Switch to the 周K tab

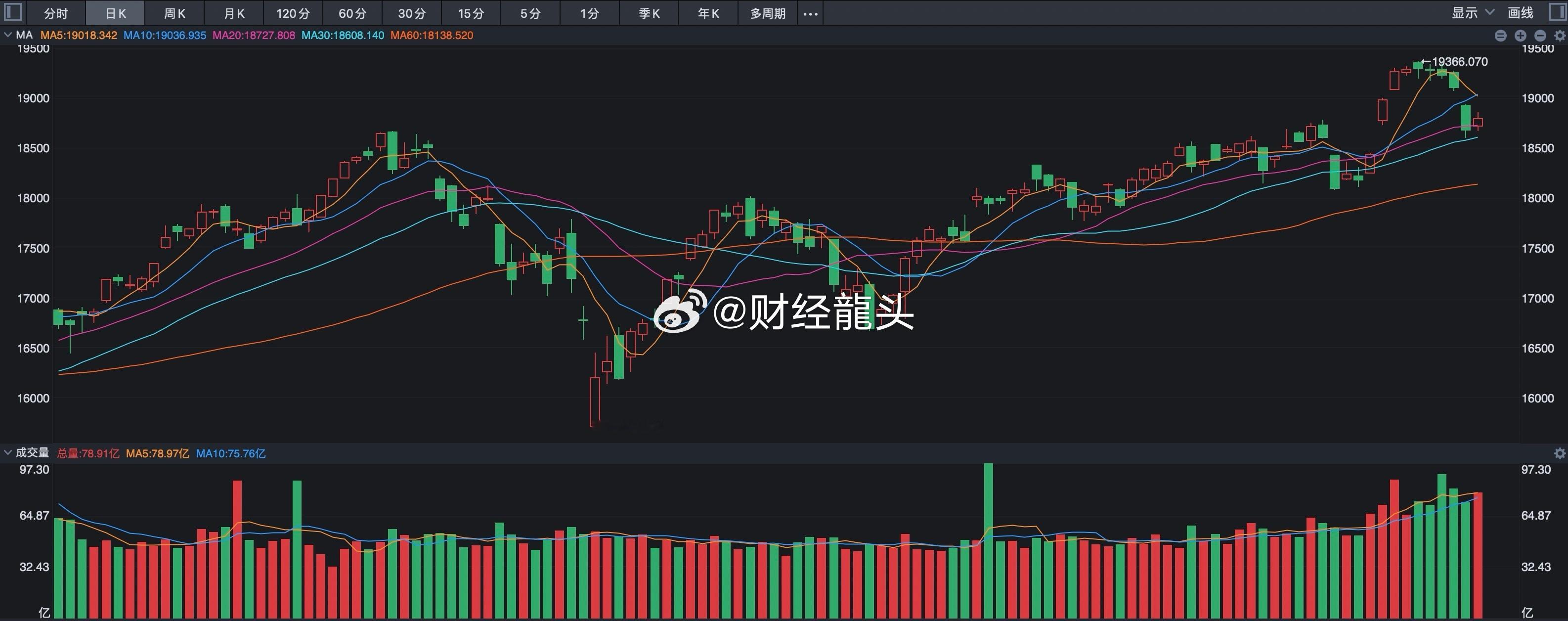coord(174,13)
